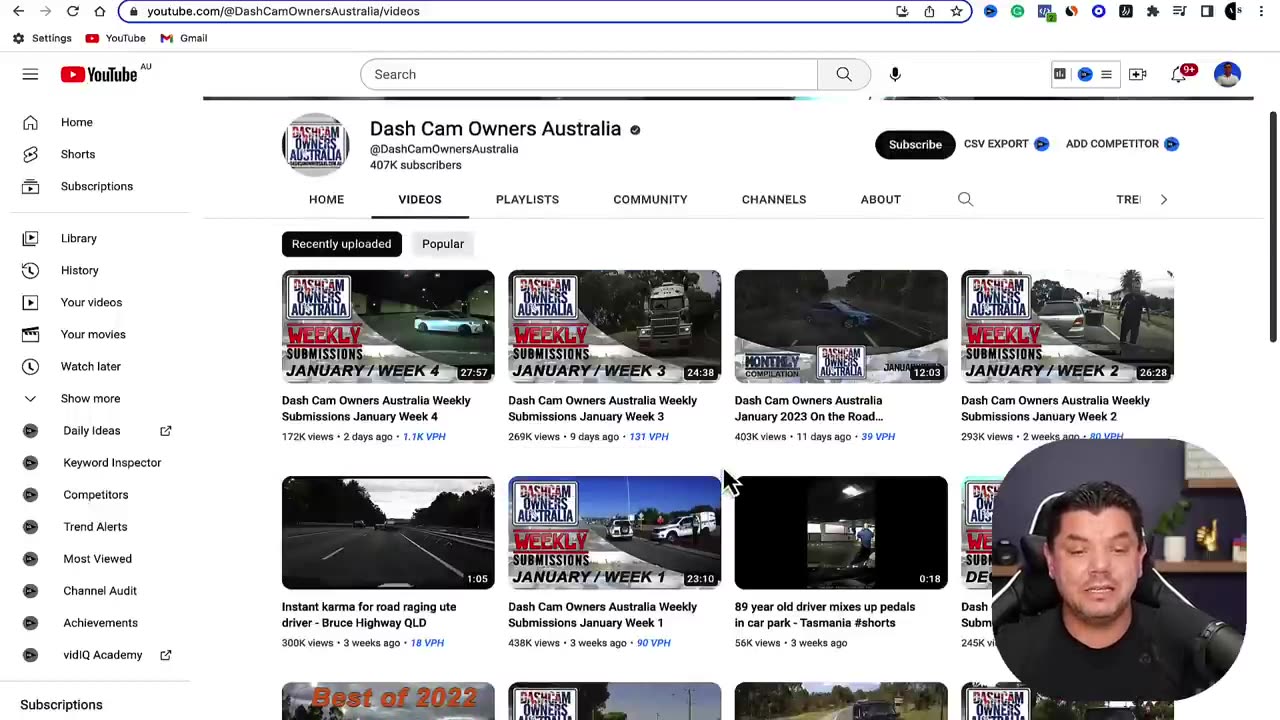Open vidIQ Channel Audit
Screen dimensions: 1280x720
(x=100, y=590)
